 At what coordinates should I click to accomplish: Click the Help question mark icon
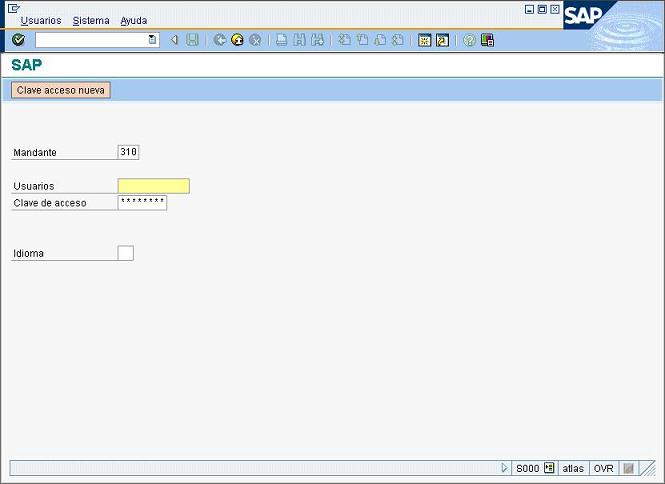469,40
